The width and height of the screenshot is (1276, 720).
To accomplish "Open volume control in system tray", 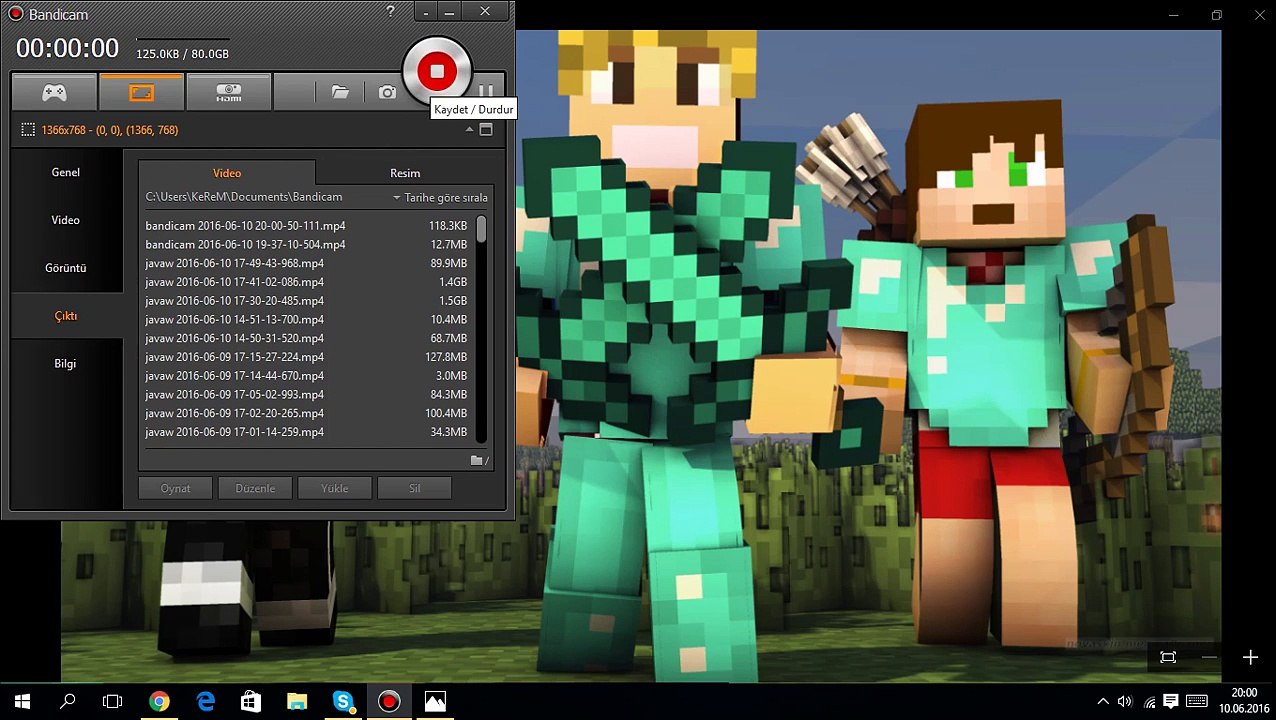I will pyautogui.click(x=1125, y=702).
